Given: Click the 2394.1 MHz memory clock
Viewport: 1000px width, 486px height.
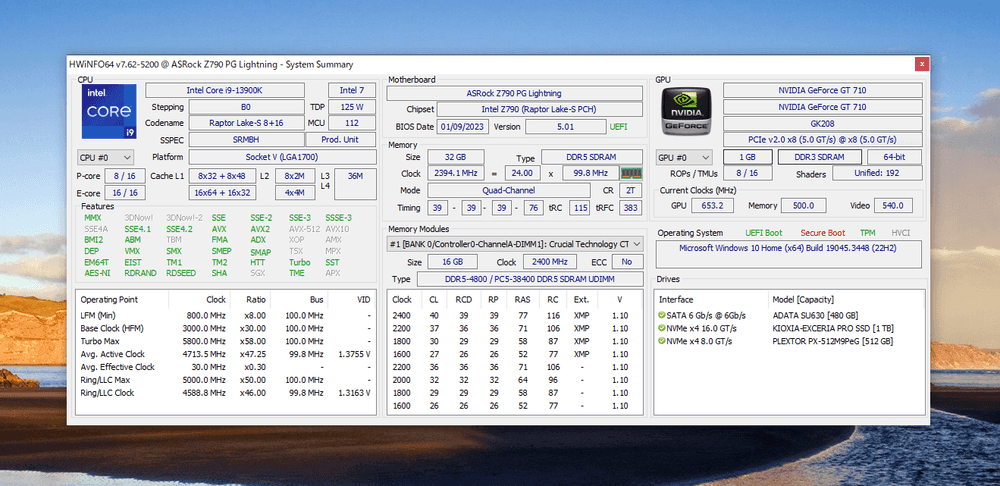Looking at the screenshot, I should (x=455, y=173).
